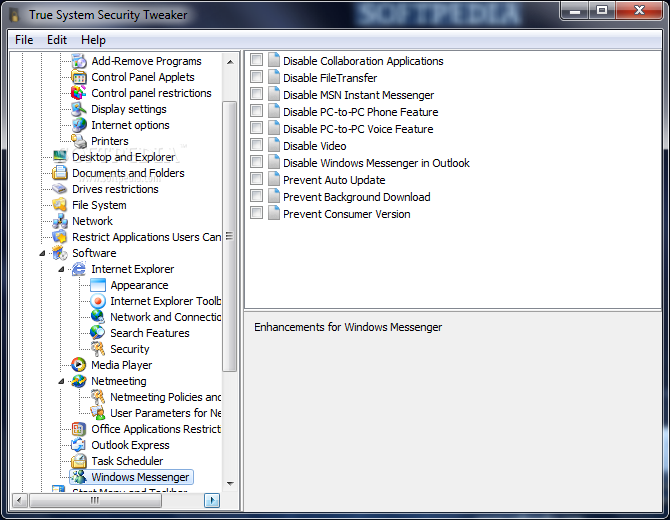
Task: Select the Outlook Express tree item
Action: pos(130,445)
